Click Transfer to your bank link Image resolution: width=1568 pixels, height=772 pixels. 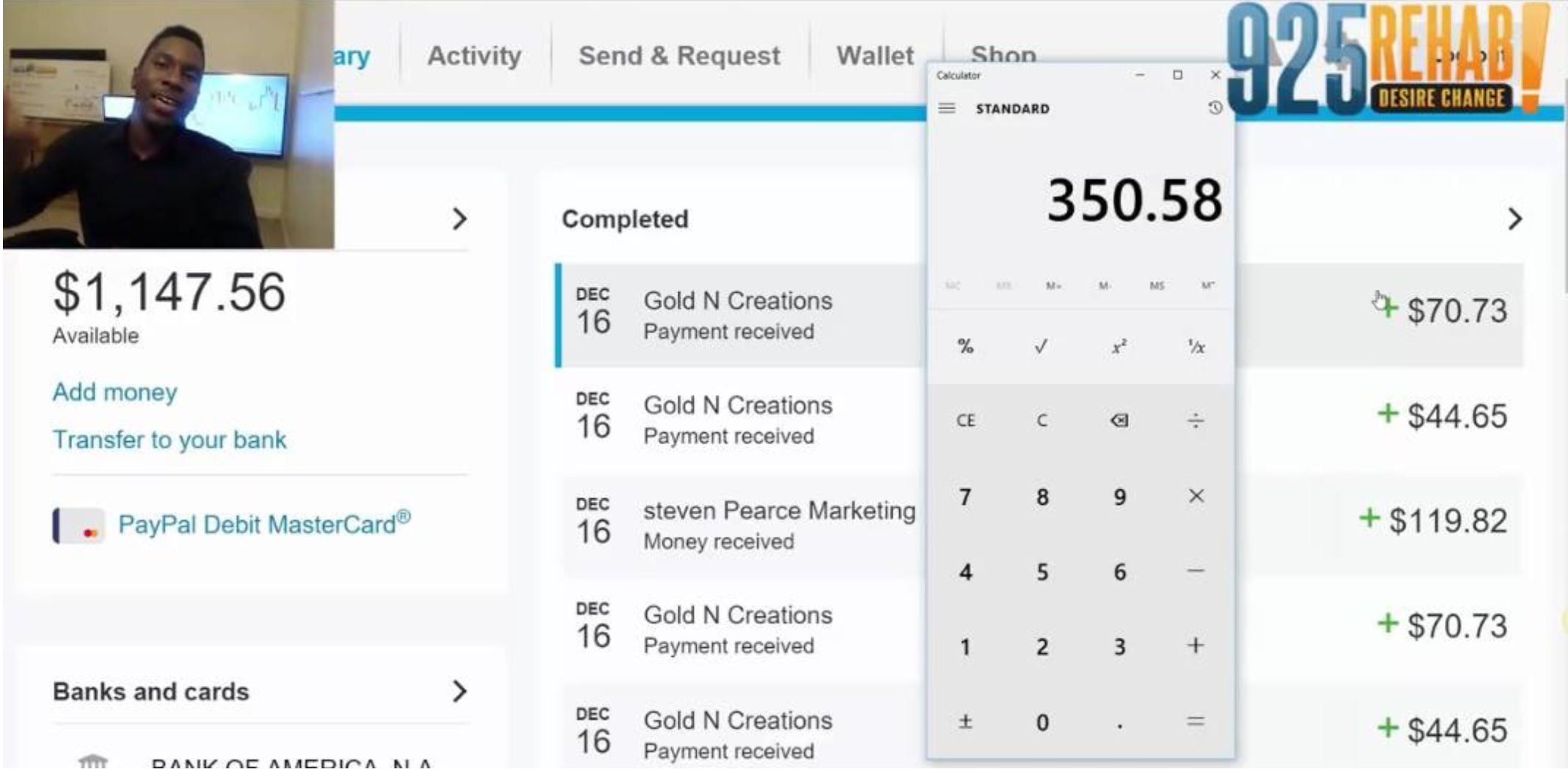[x=169, y=440]
